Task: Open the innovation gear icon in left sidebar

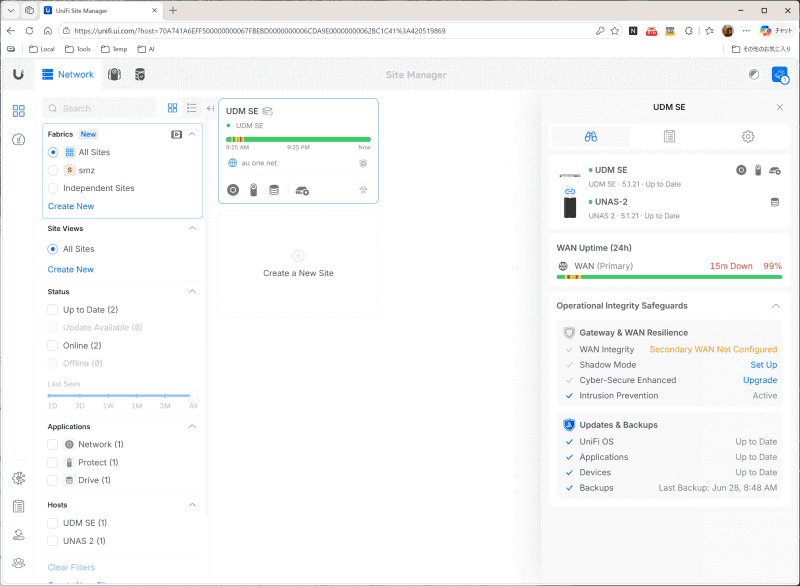Action: pos(19,478)
